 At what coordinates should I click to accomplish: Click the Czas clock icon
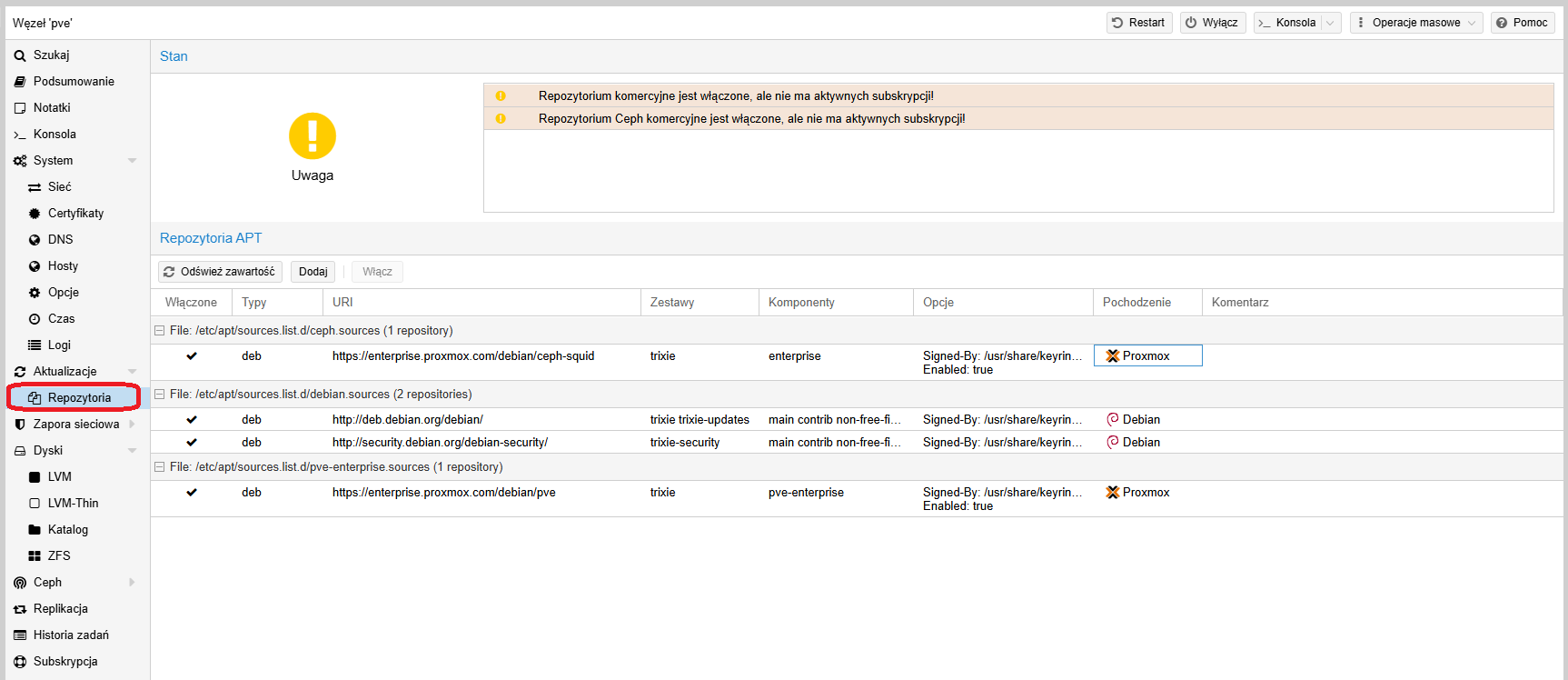pos(35,319)
